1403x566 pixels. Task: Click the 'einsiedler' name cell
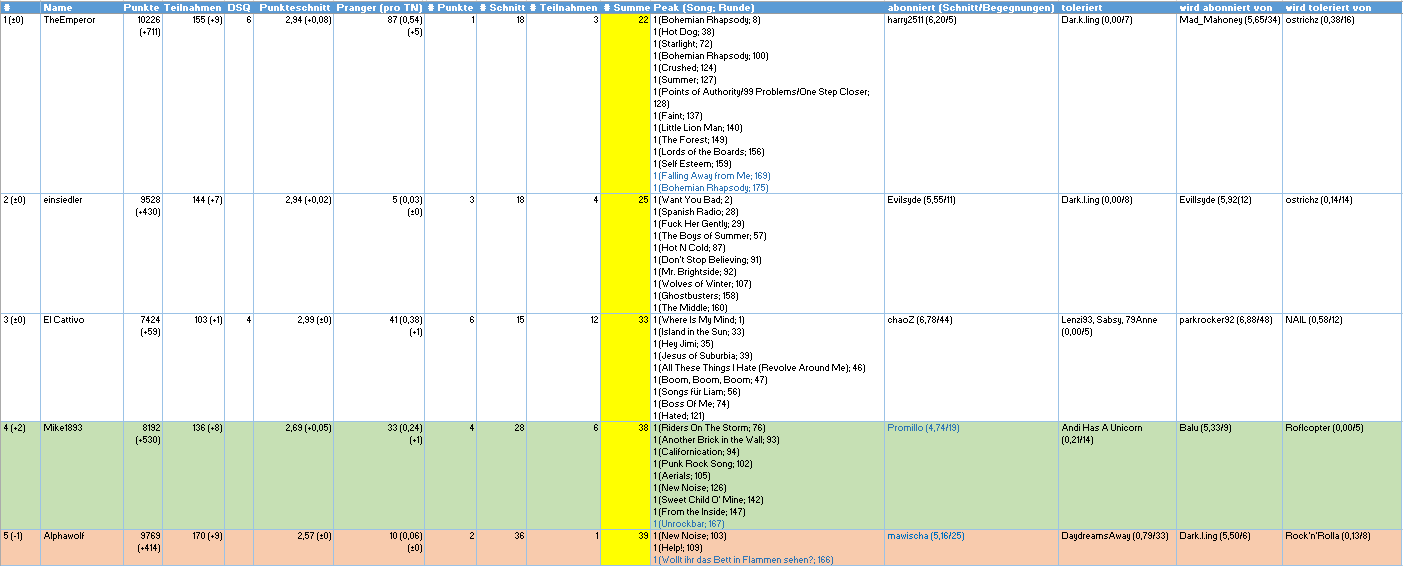pyautogui.click(x=63, y=200)
